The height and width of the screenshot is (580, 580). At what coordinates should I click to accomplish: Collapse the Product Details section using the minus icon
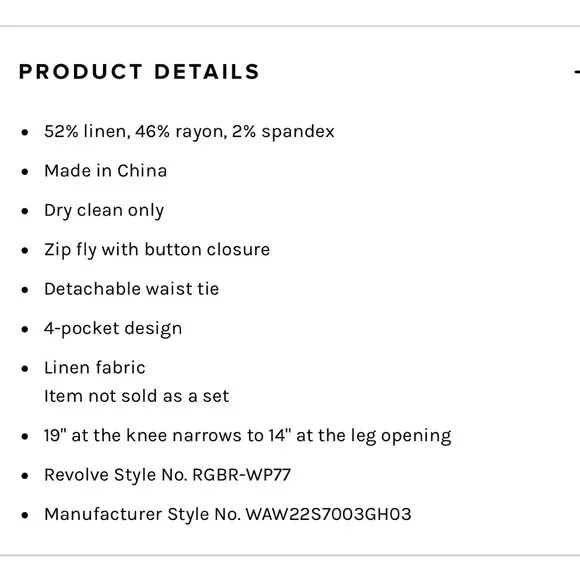pyautogui.click(x=577, y=71)
